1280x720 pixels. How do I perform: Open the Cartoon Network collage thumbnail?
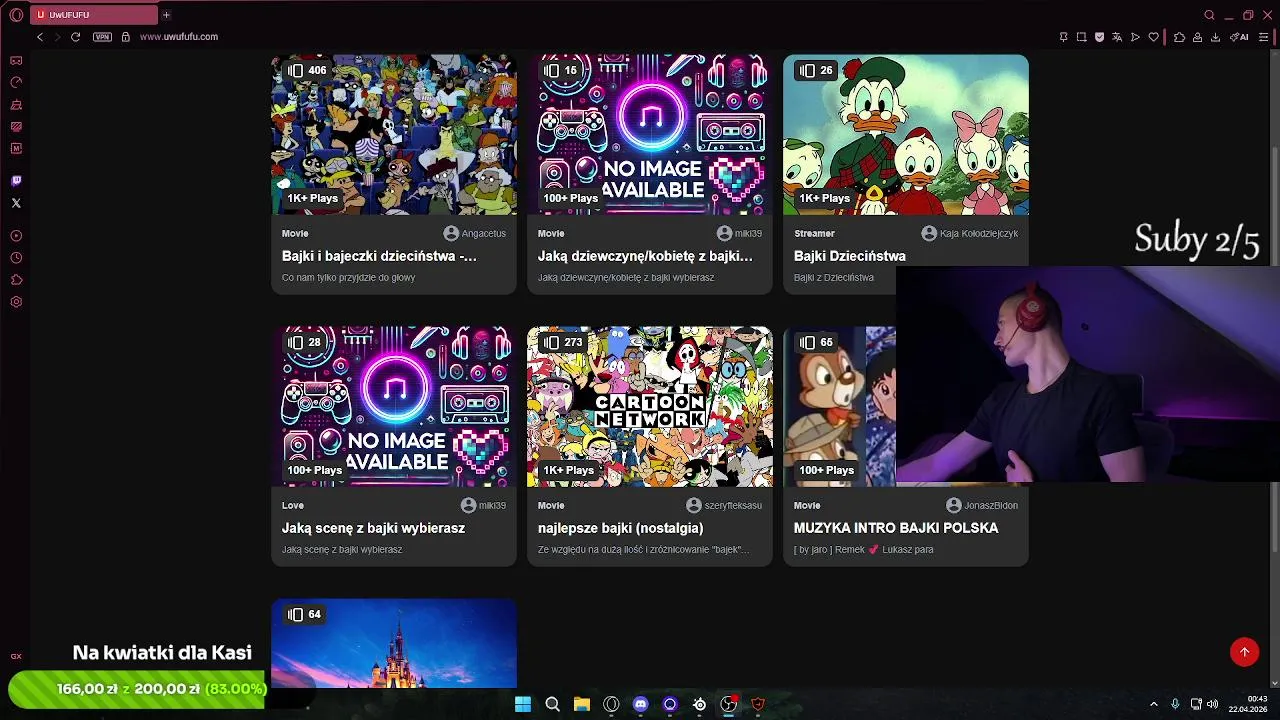[x=650, y=406]
